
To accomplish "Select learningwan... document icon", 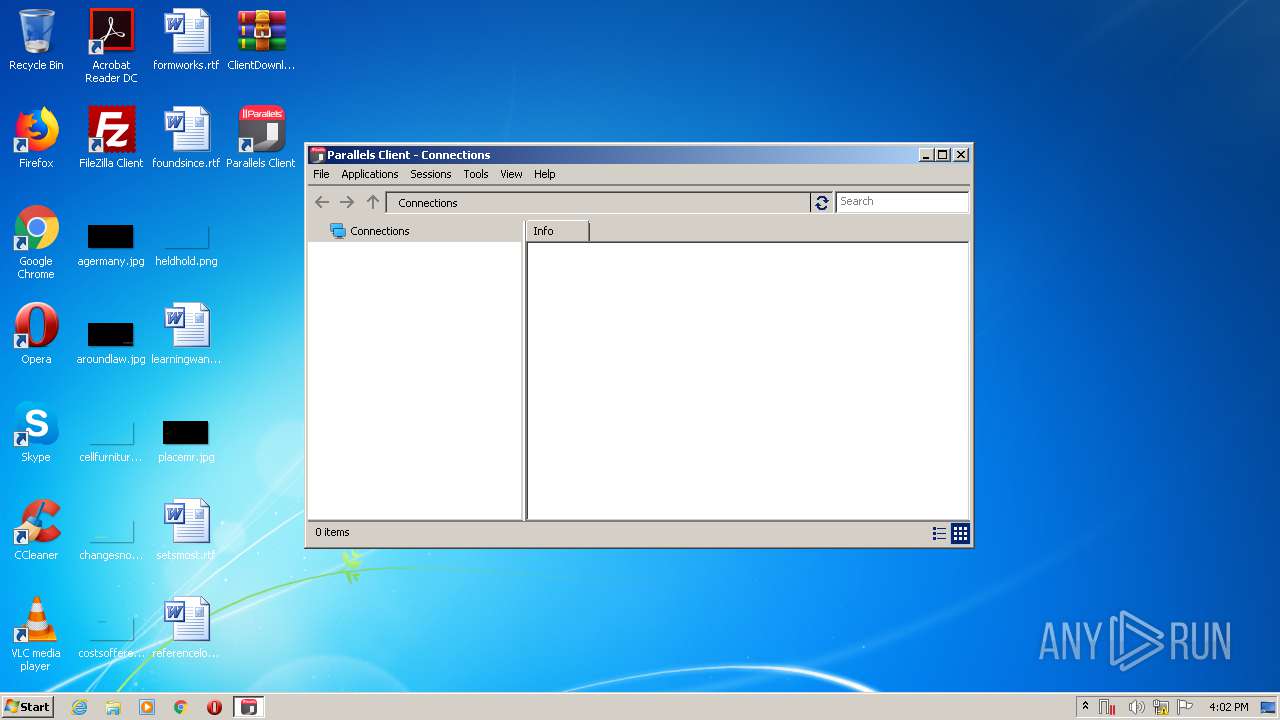I will [x=186, y=334].
